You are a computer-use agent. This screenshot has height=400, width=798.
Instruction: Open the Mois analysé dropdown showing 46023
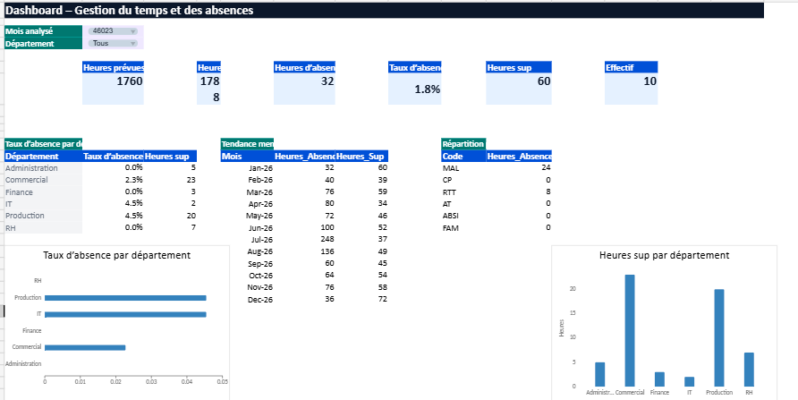[x=113, y=31]
